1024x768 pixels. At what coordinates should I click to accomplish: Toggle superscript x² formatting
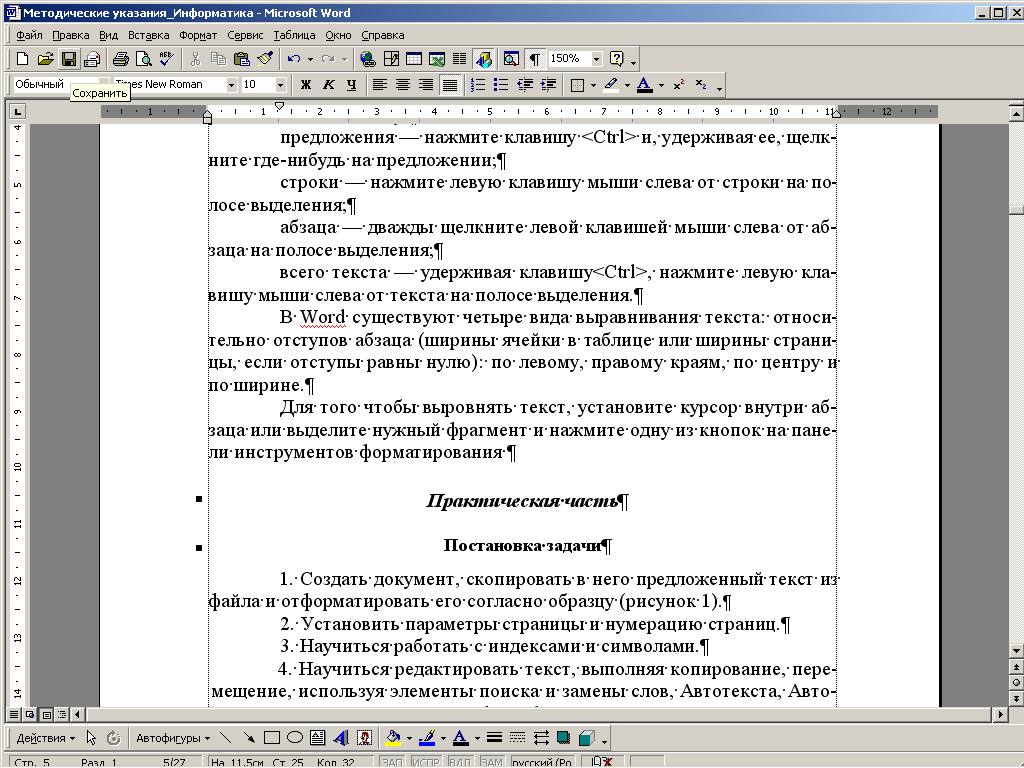(x=679, y=85)
